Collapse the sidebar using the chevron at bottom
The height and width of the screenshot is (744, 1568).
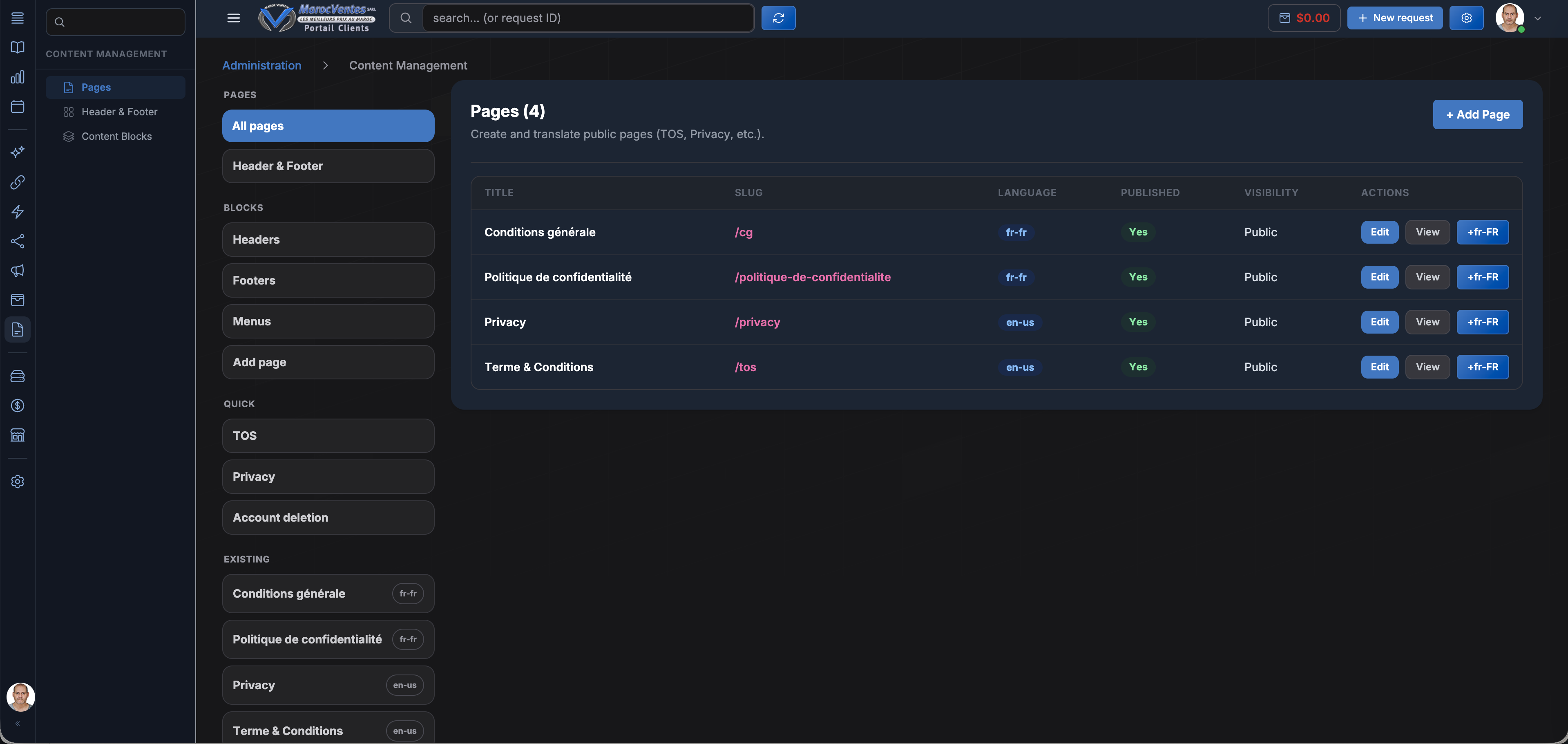point(18,723)
